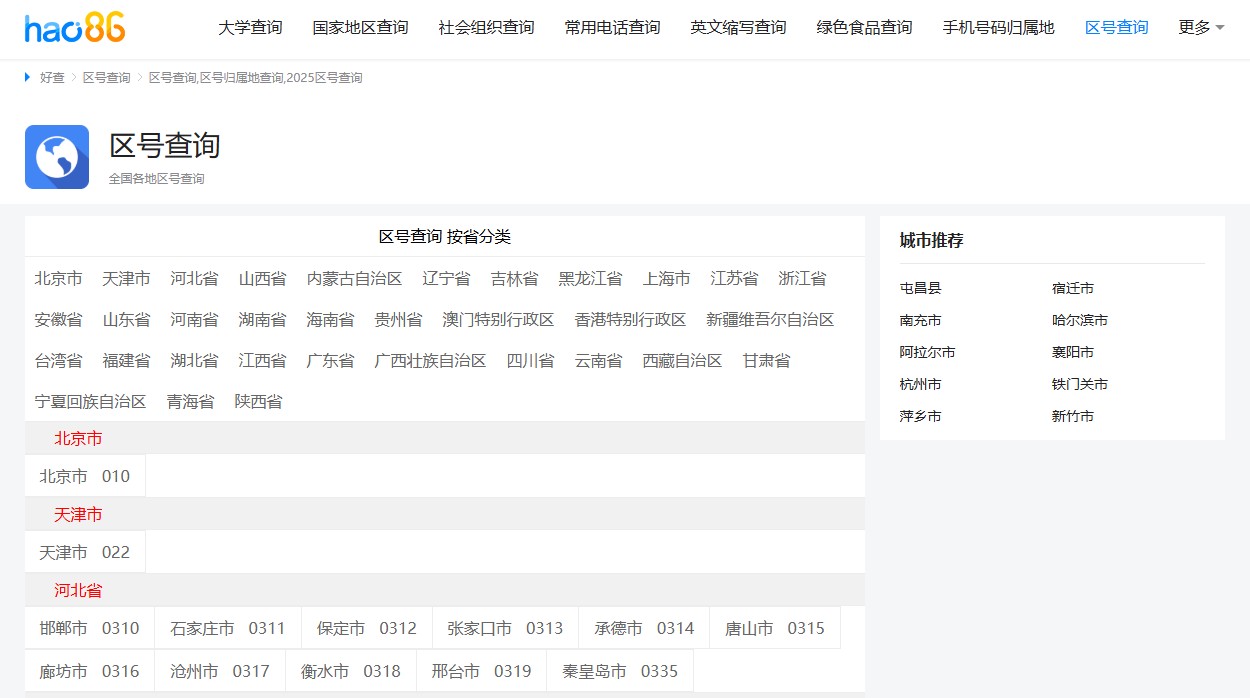This screenshot has height=698, width=1250.
Task: Select 台湾省 province link
Action: pyautogui.click(x=58, y=361)
